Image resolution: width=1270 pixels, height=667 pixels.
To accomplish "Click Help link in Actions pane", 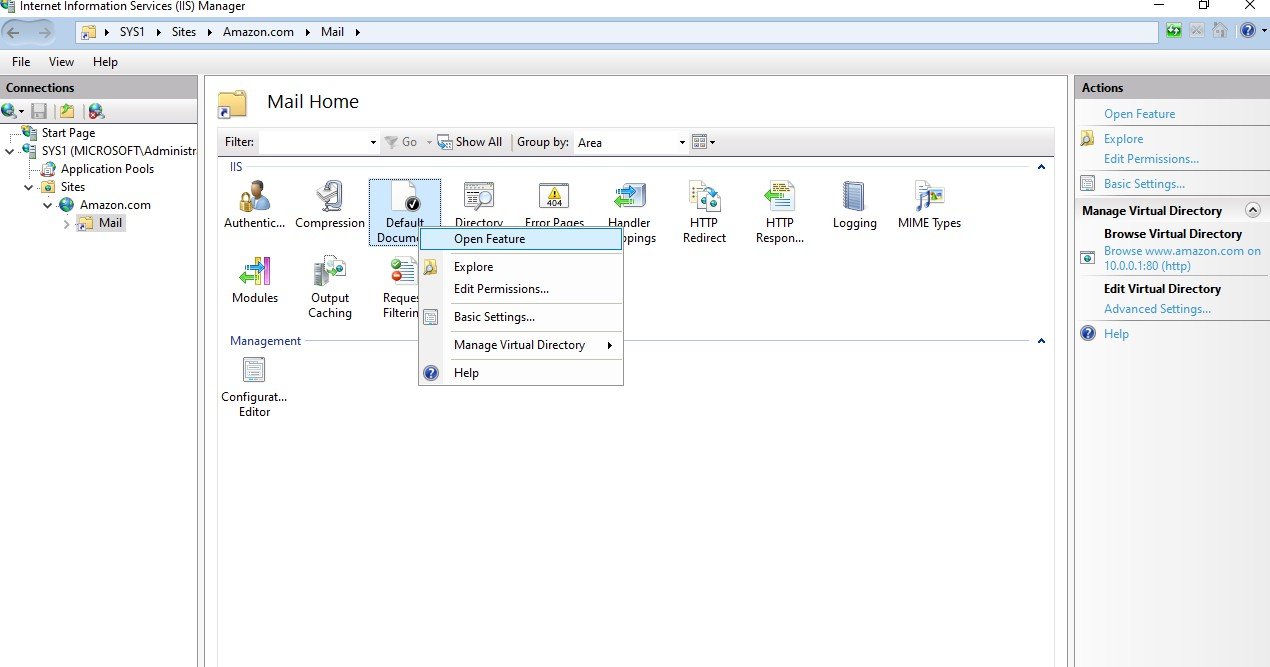I will pyautogui.click(x=1116, y=334).
